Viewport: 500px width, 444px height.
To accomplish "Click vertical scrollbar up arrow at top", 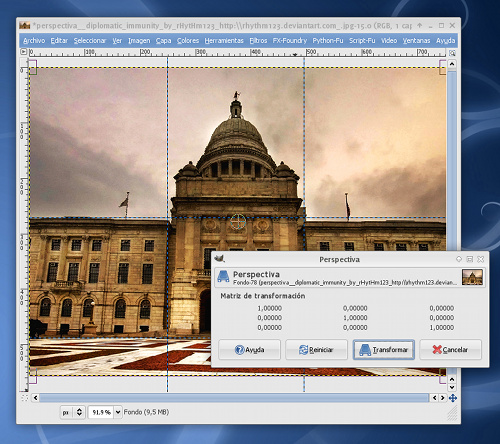I will point(452,64).
